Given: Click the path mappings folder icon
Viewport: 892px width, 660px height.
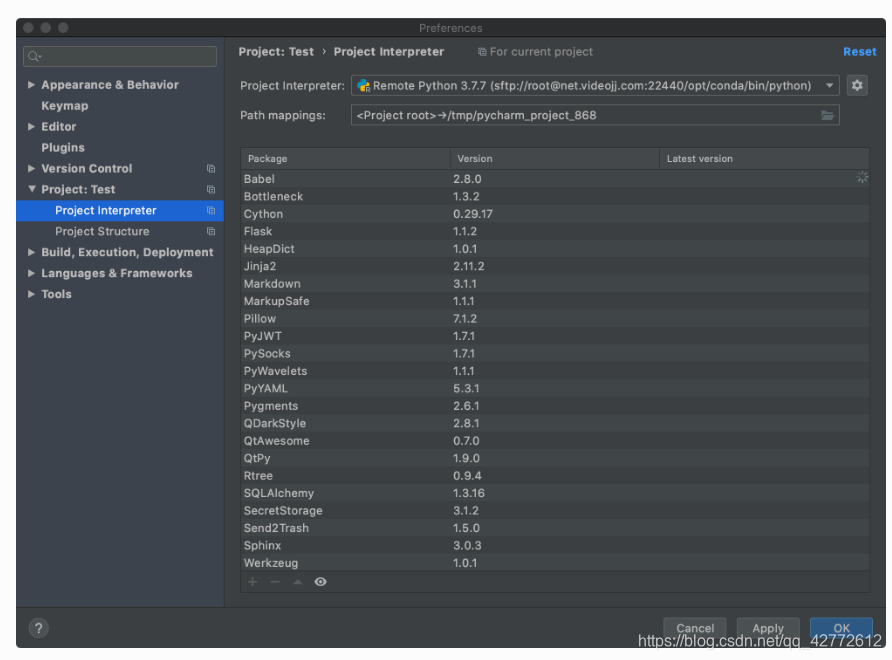Looking at the screenshot, I should click(x=827, y=116).
